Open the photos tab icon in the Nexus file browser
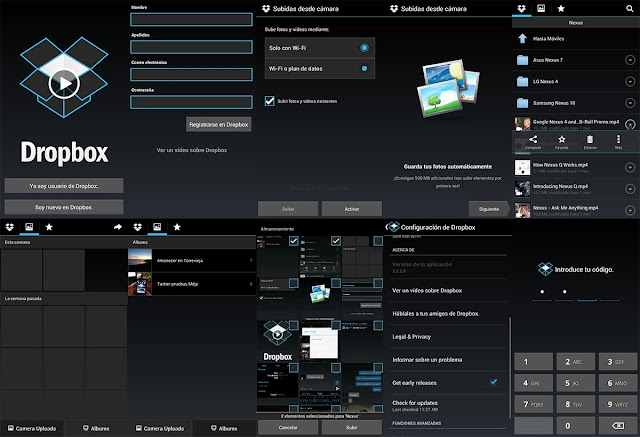This screenshot has width=640, height=437. click(x=541, y=8)
